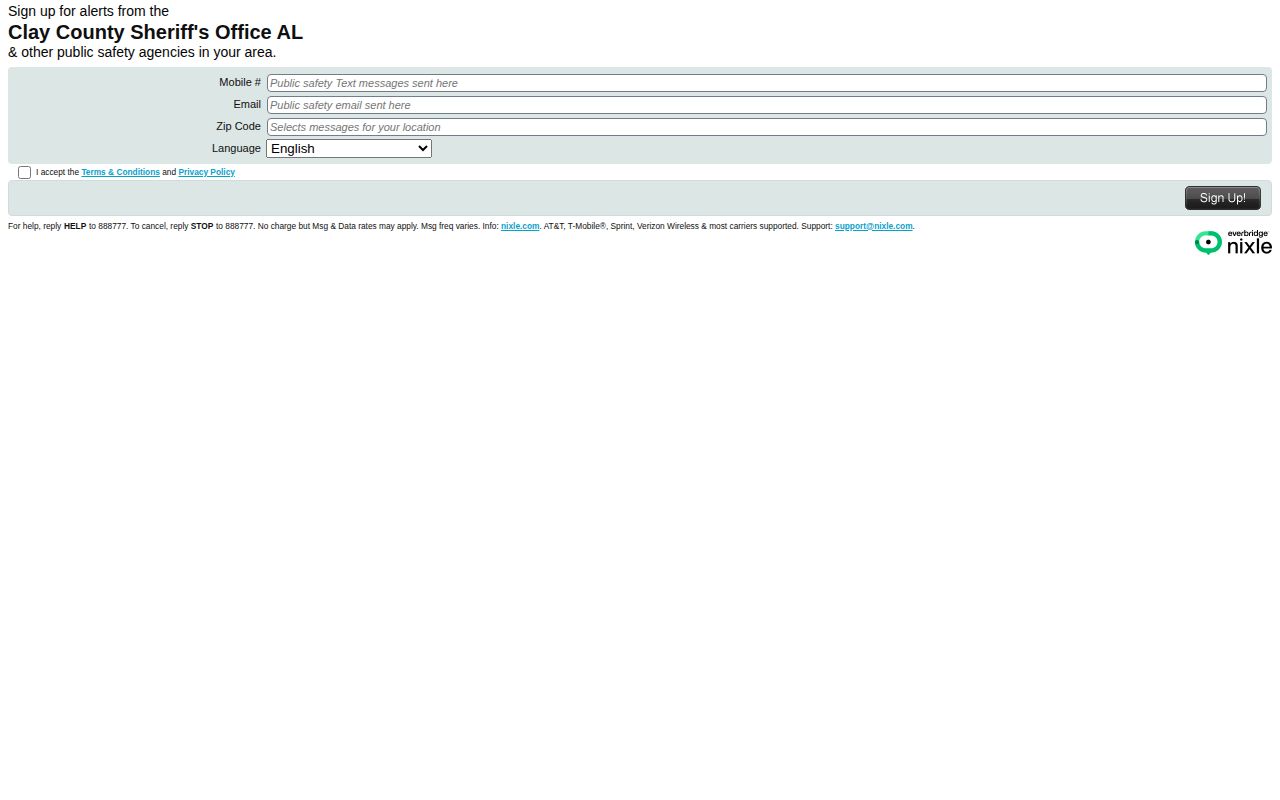The height and width of the screenshot is (800, 1280).
Task: Click the Mobile # input field
Action: (766, 83)
